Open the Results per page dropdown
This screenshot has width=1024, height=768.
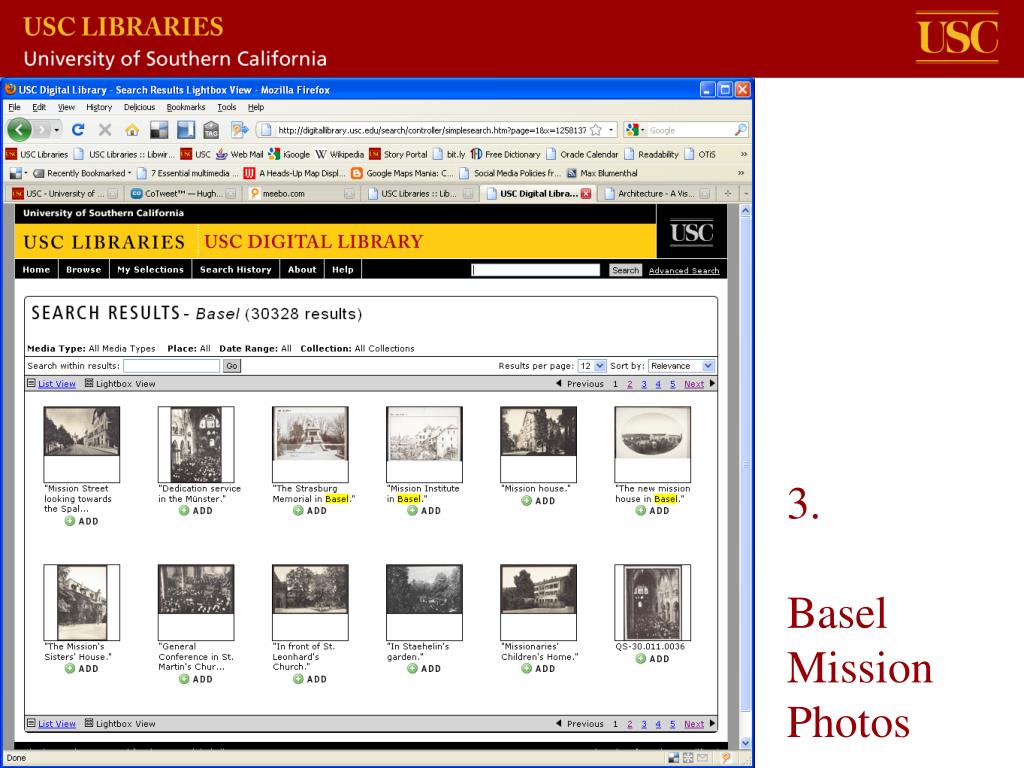point(592,366)
